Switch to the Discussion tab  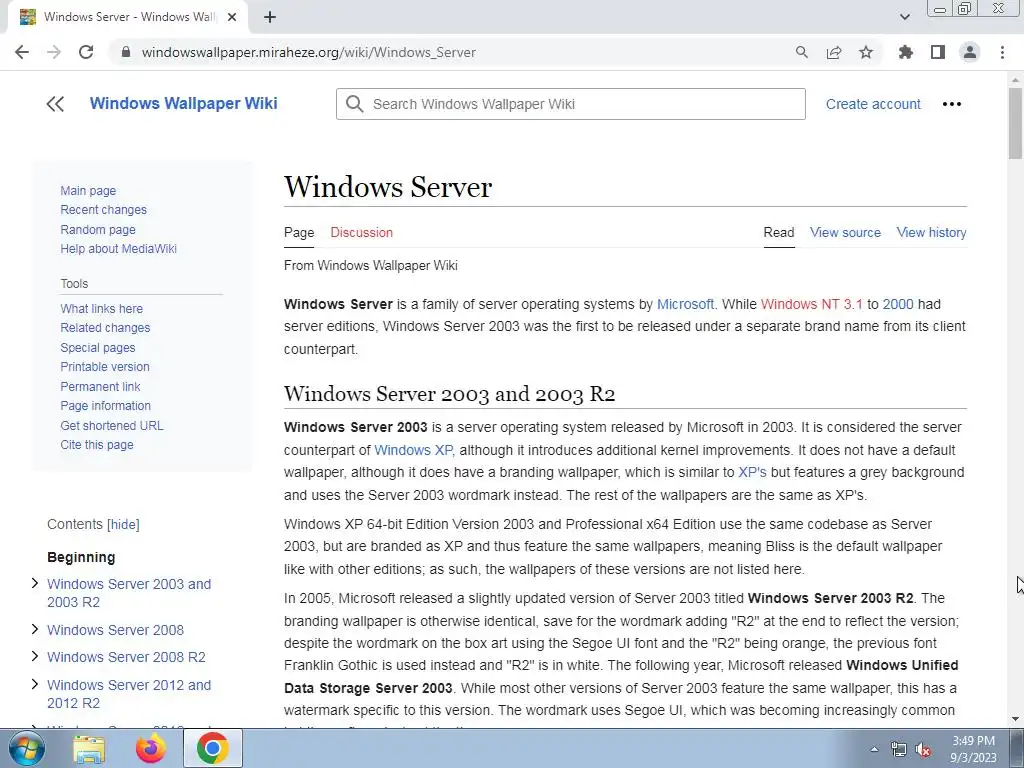[361, 232]
